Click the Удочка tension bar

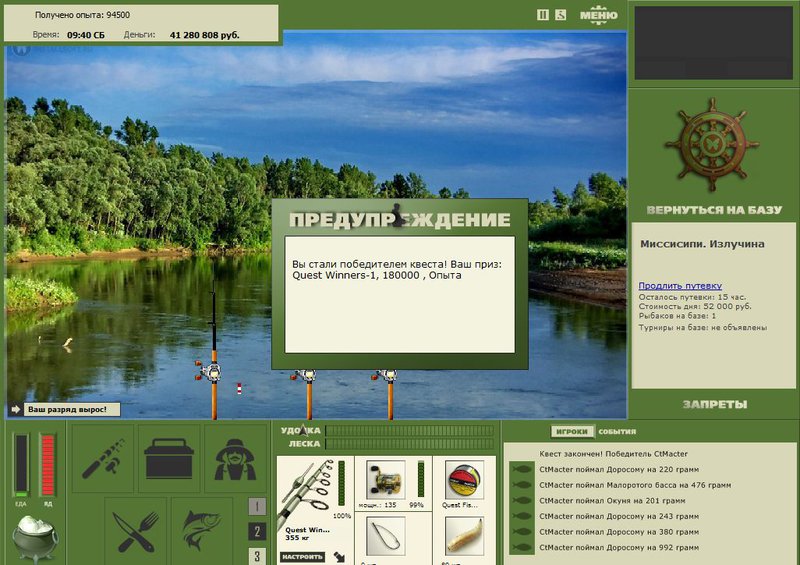tap(409, 431)
